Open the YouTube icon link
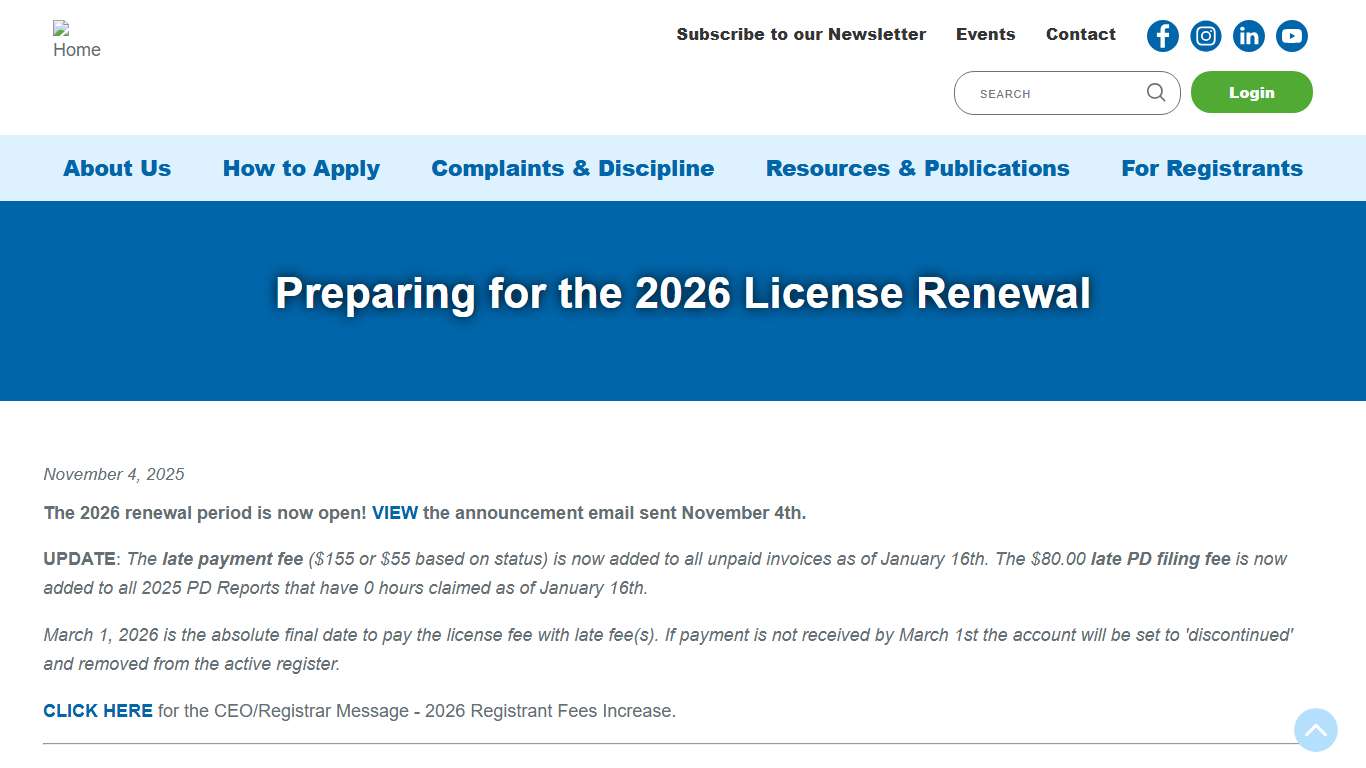This screenshot has width=1366, height=768. (x=1291, y=35)
